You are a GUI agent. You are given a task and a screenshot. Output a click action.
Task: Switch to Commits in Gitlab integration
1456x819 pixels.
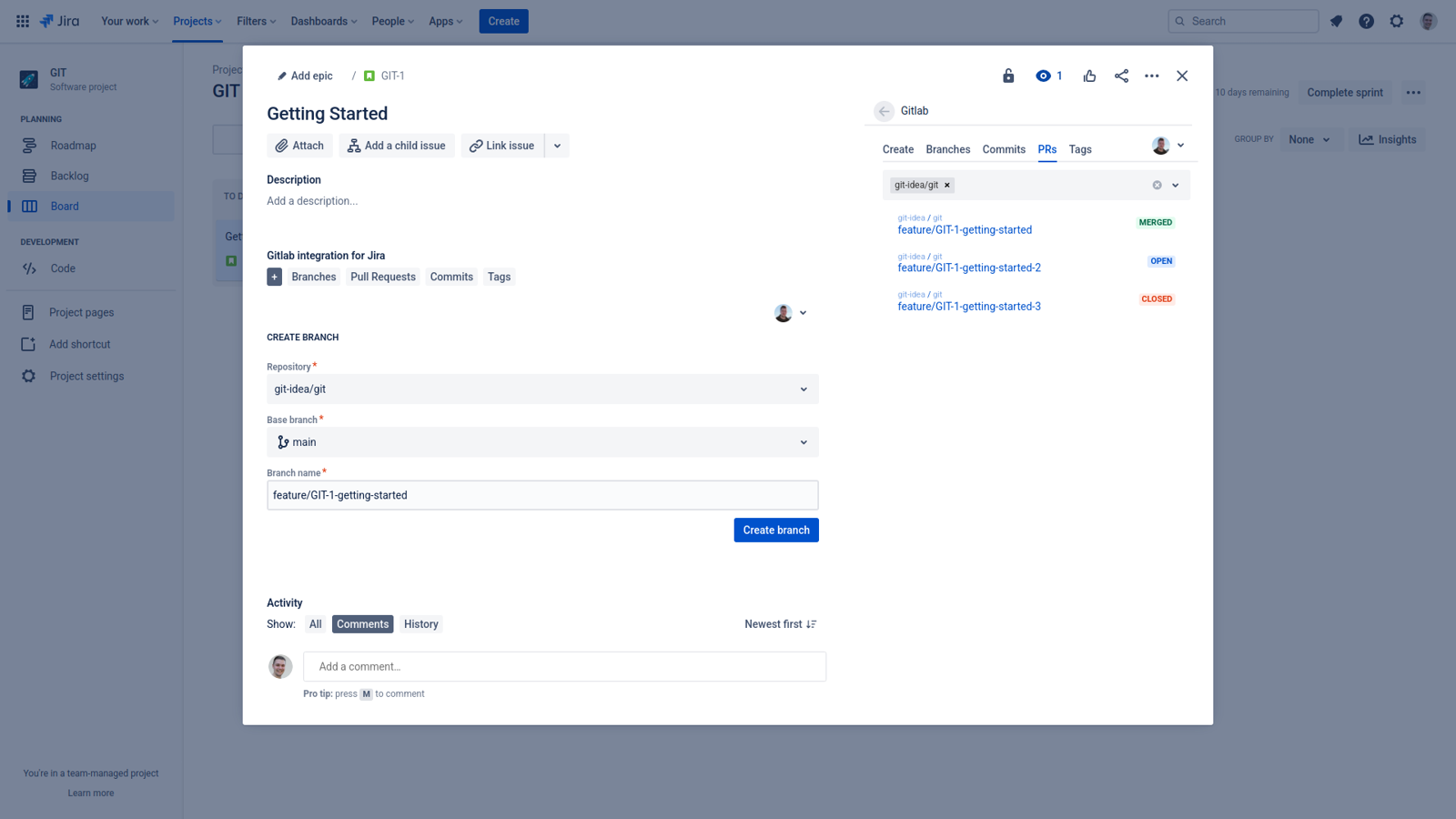pyautogui.click(x=451, y=277)
